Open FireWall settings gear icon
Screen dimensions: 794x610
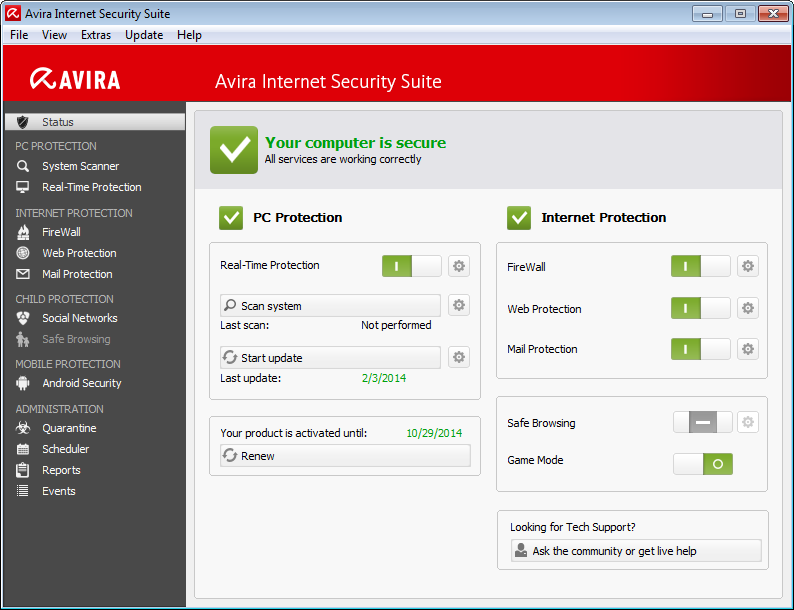(747, 266)
